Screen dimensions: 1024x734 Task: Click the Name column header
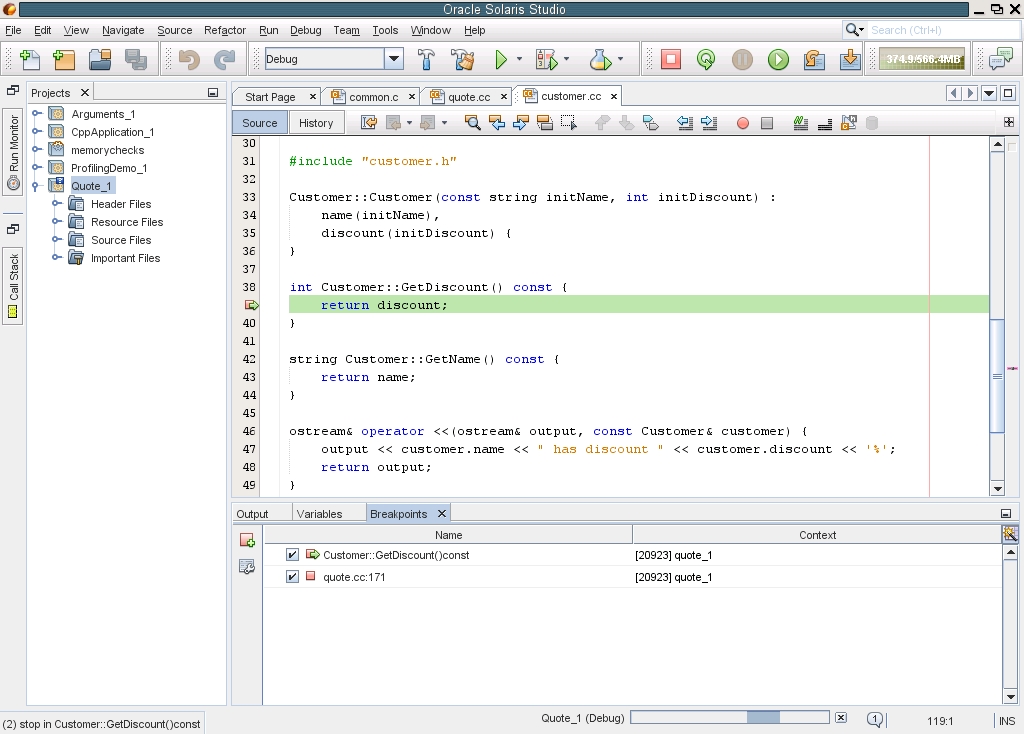tap(448, 535)
